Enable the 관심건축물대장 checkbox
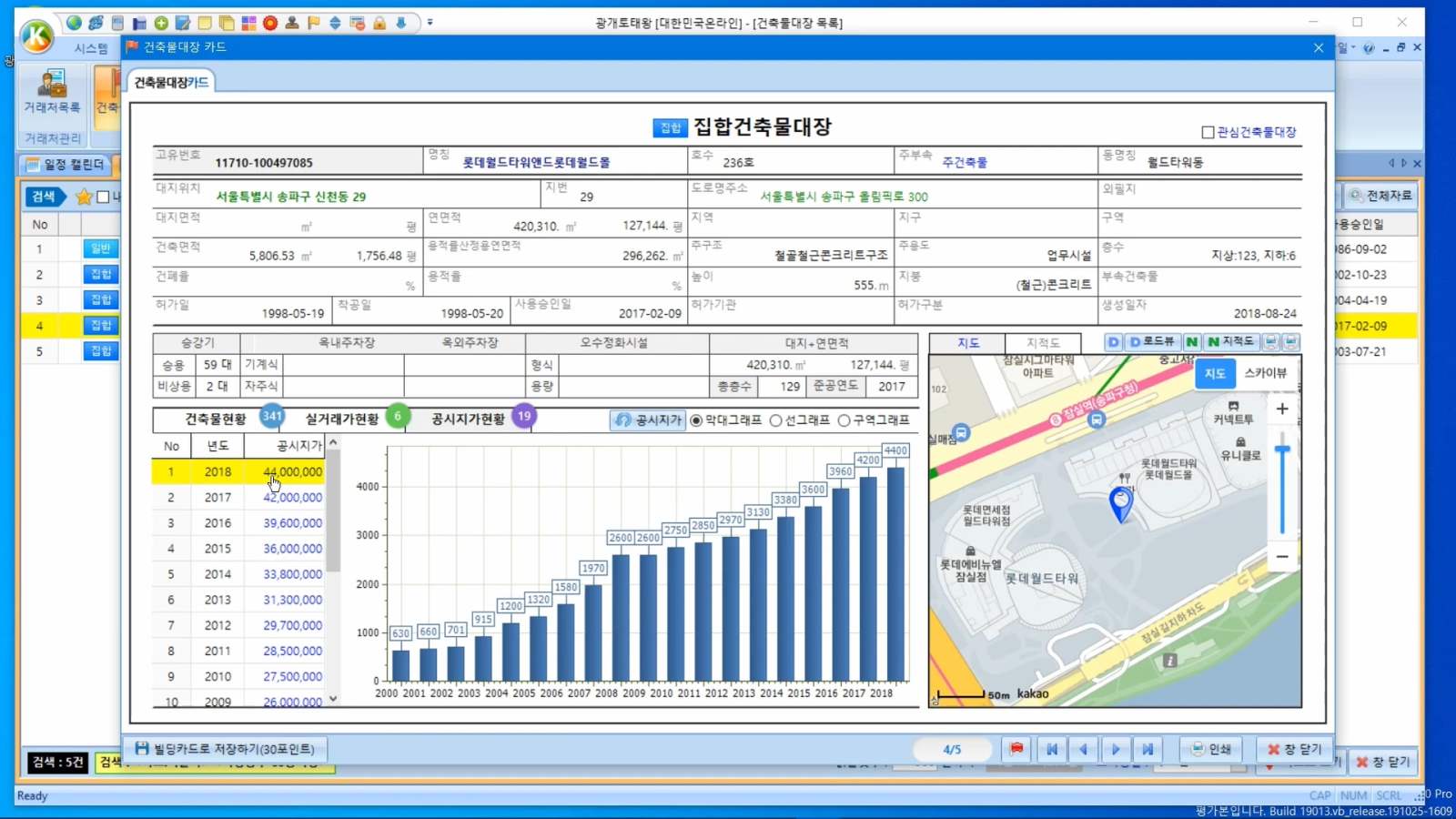Screen dimensions: 1456x819 pos(1208,133)
